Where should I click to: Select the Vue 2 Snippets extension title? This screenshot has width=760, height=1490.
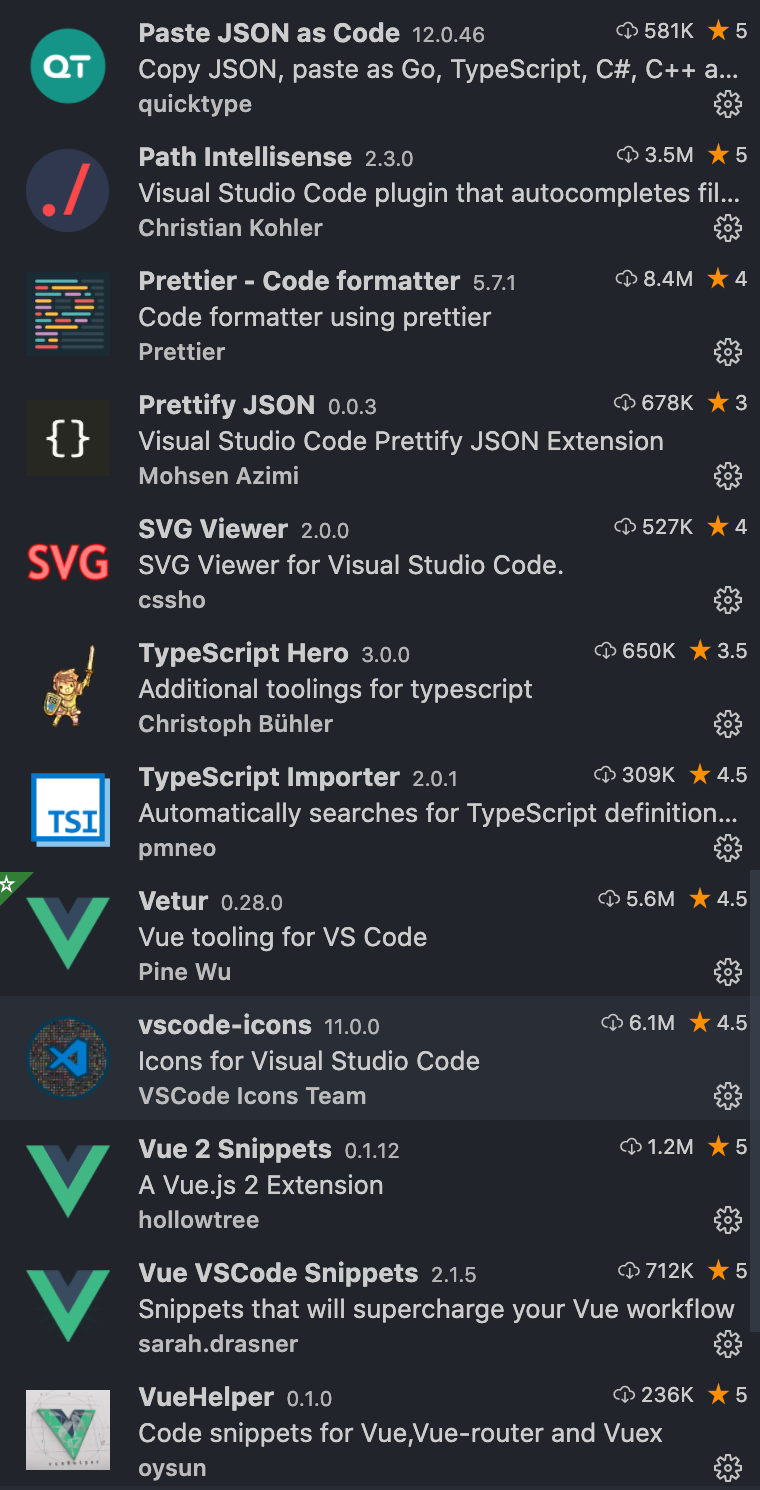[x=235, y=1149]
